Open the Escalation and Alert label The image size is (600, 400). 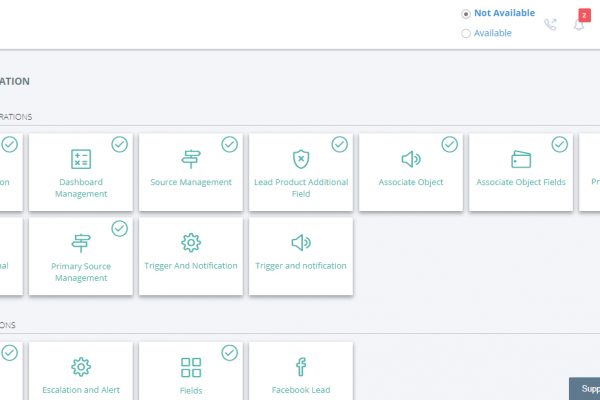[x=81, y=390]
